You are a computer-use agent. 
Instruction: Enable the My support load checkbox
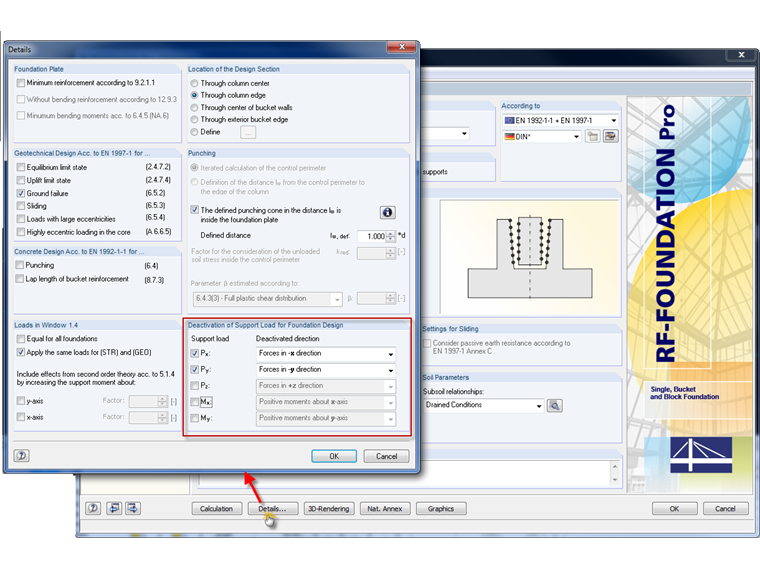coord(194,418)
